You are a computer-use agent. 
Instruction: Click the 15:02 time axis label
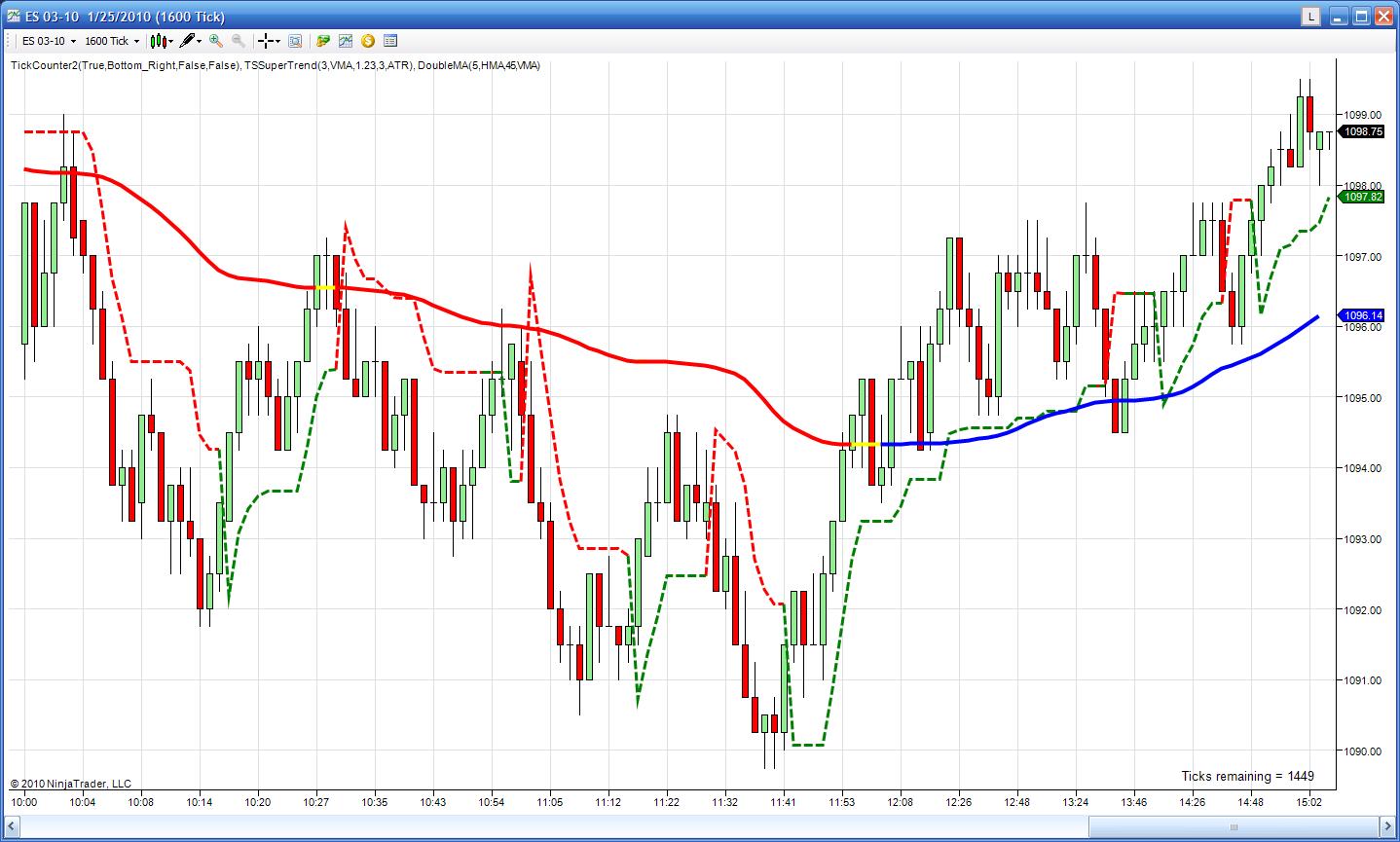tap(1309, 803)
